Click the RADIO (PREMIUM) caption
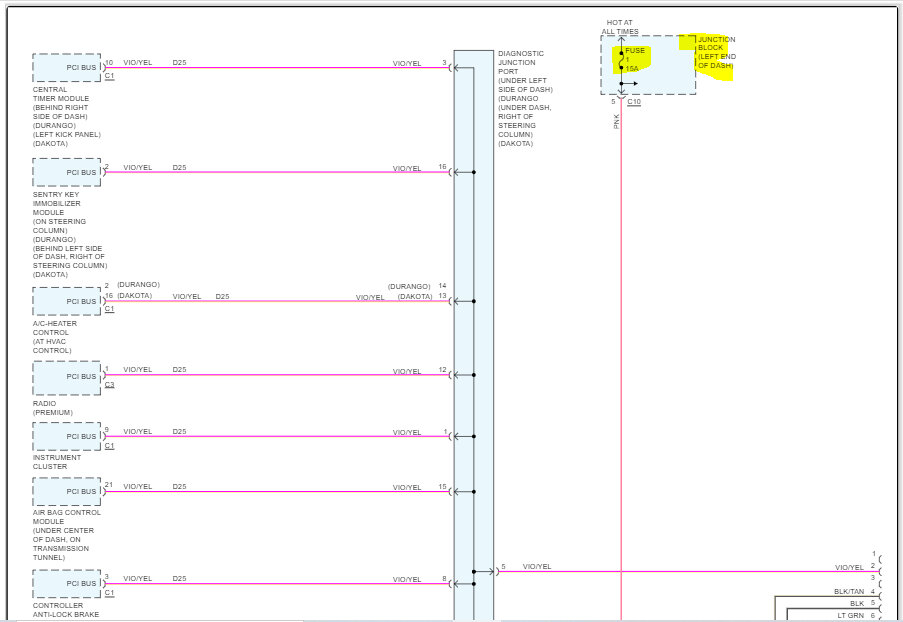 [52, 408]
